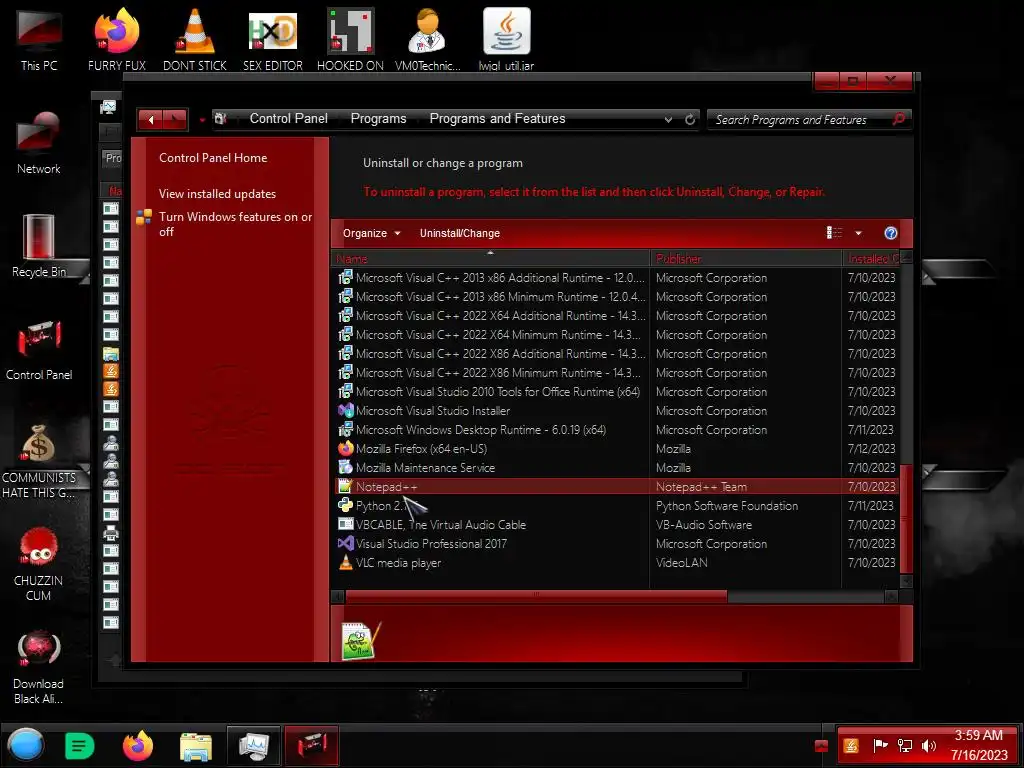The image size is (1024, 768).
Task: Open DONT STICK VLC cone shortcut
Action: 195,40
